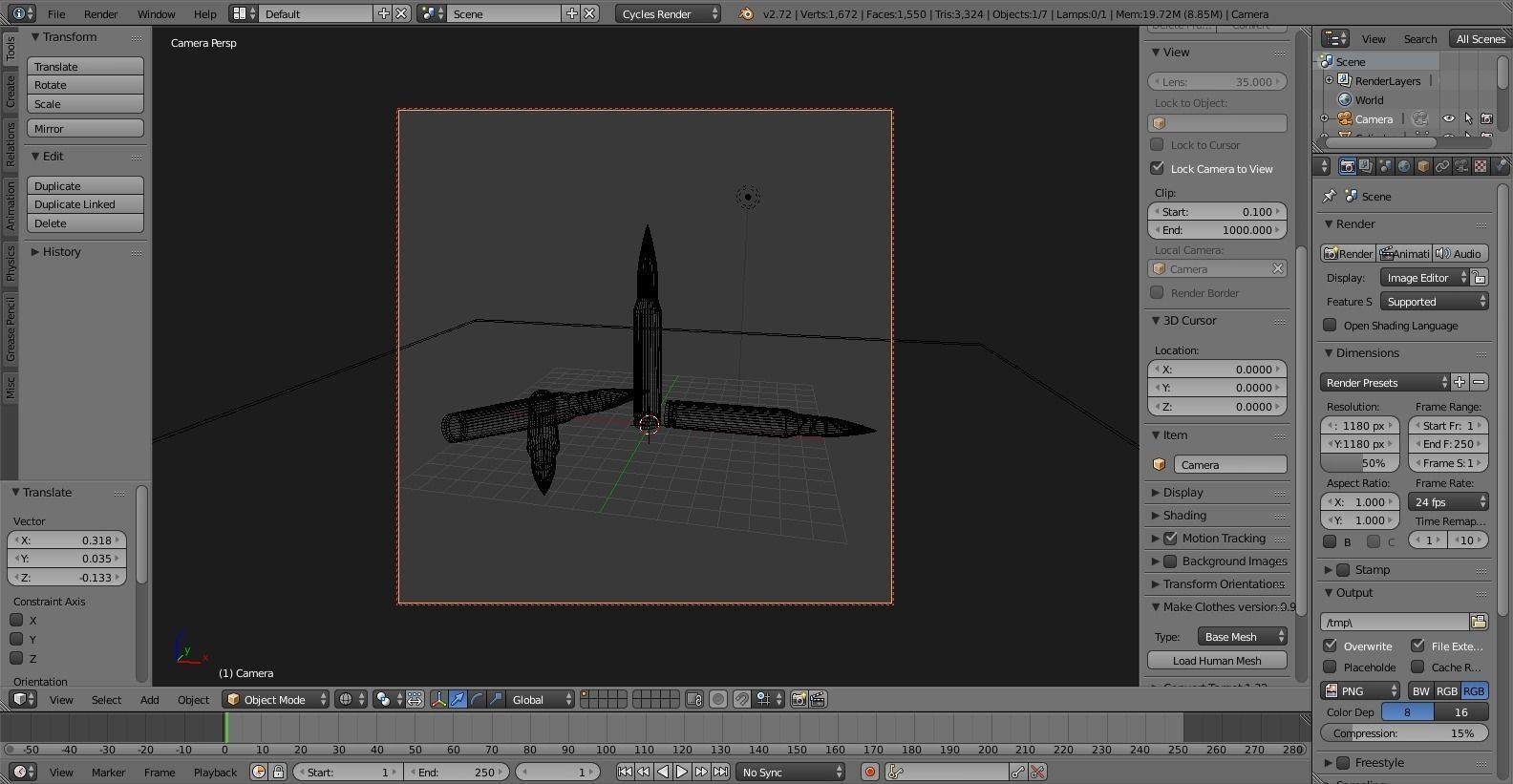Image resolution: width=1513 pixels, height=784 pixels.
Task: Open the Object properties tab cube icon
Action: 1423,166
